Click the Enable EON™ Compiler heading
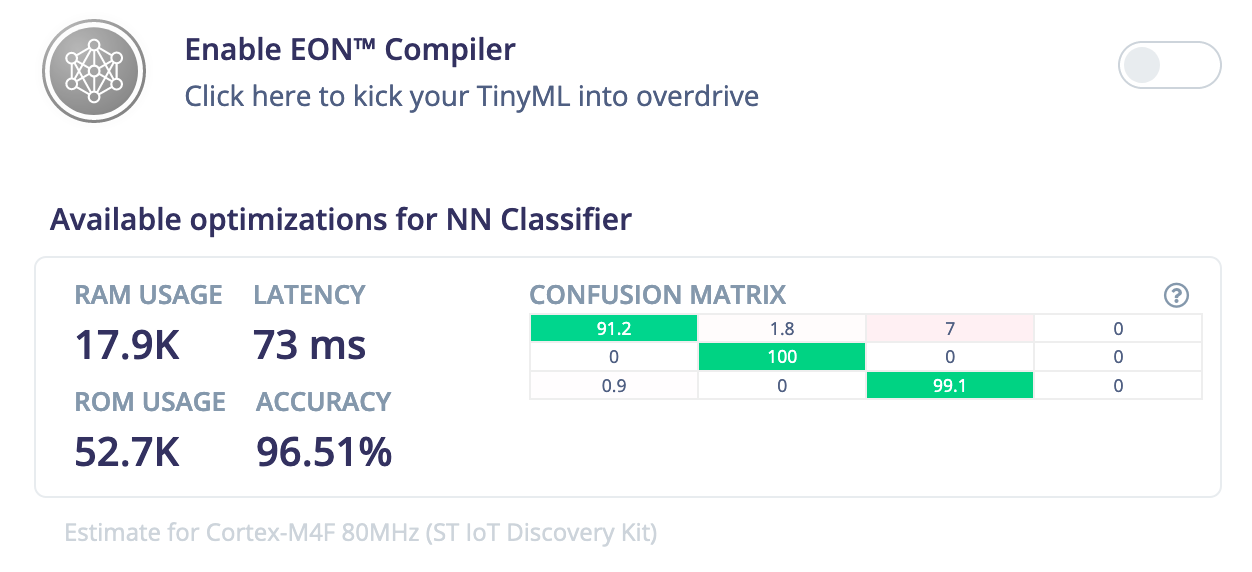This screenshot has width=1252, height=572. [x=350, y=48]
